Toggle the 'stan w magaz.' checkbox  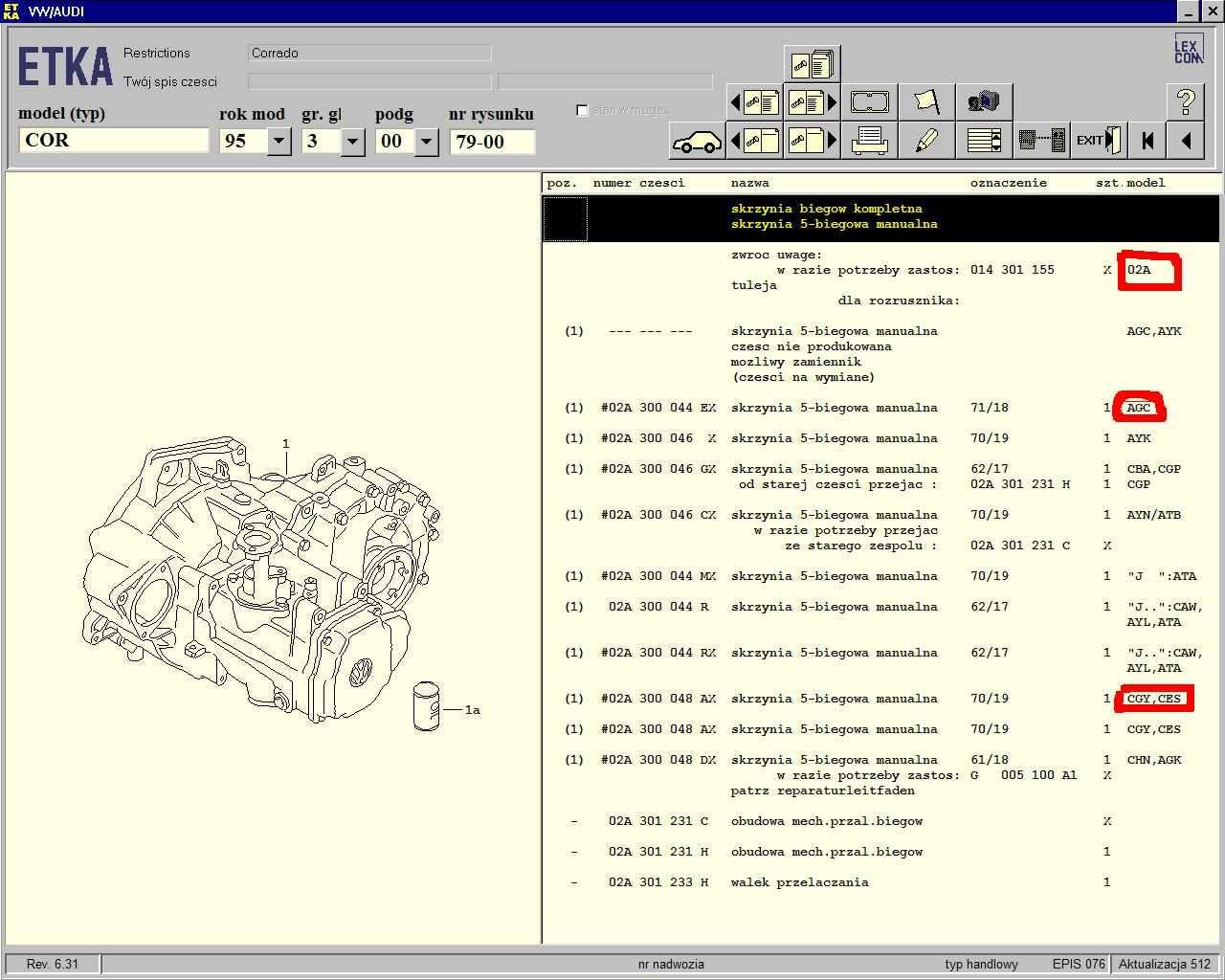[582, 110]
